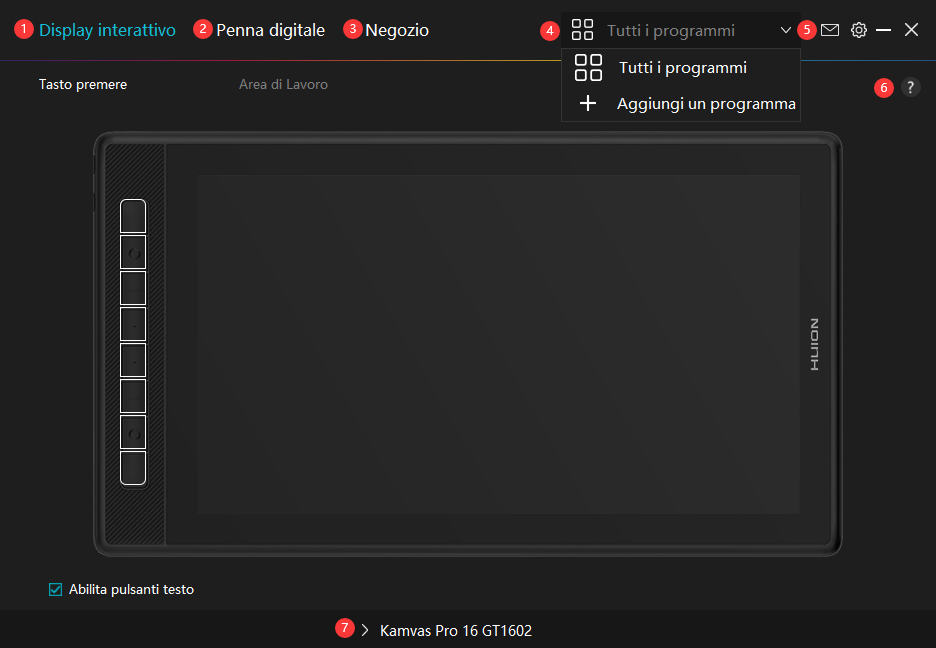The image size is (936, 648).
Task: Select Aggiungi un programma from the dropdown list
Action: click(x=705, y=103)
